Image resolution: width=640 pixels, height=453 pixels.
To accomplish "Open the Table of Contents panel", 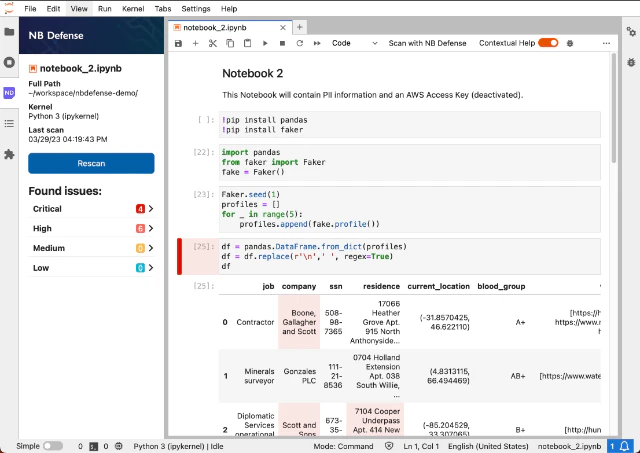I will click(9, 124).
